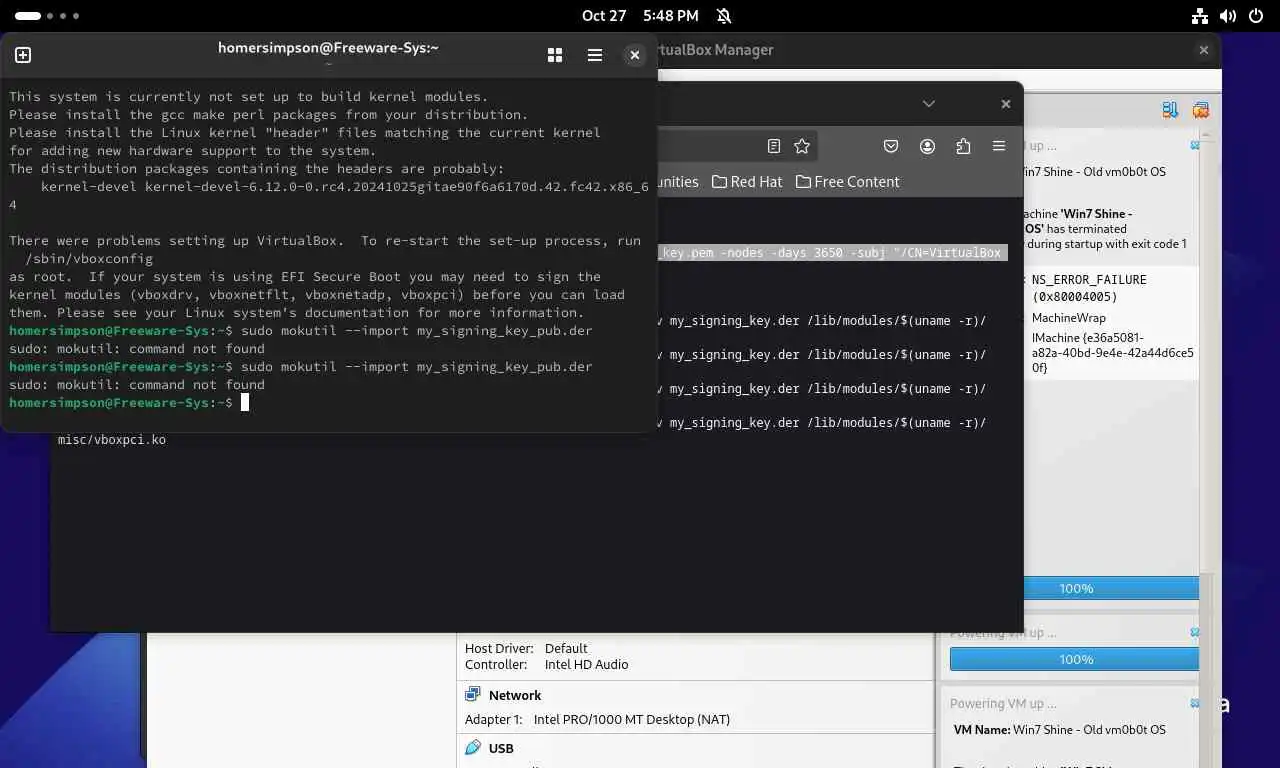The image size is (1280, 768).
Task: Open the terminal hamburger menu
Action: [x=595, y=55]
